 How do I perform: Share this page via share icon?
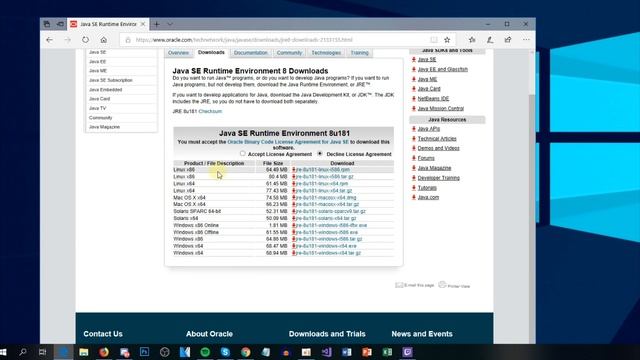tap(508, 40)
